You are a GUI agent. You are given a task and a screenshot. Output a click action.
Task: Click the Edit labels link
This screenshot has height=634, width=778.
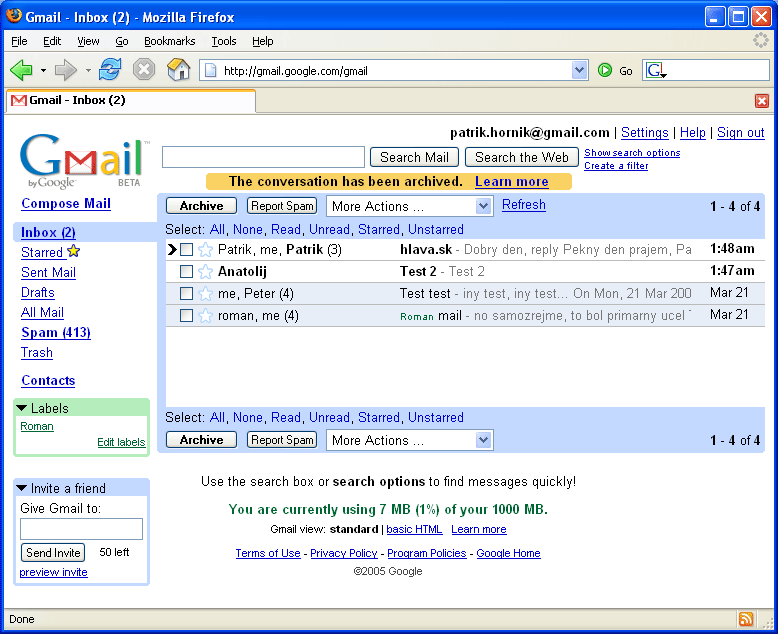(121, 442)
